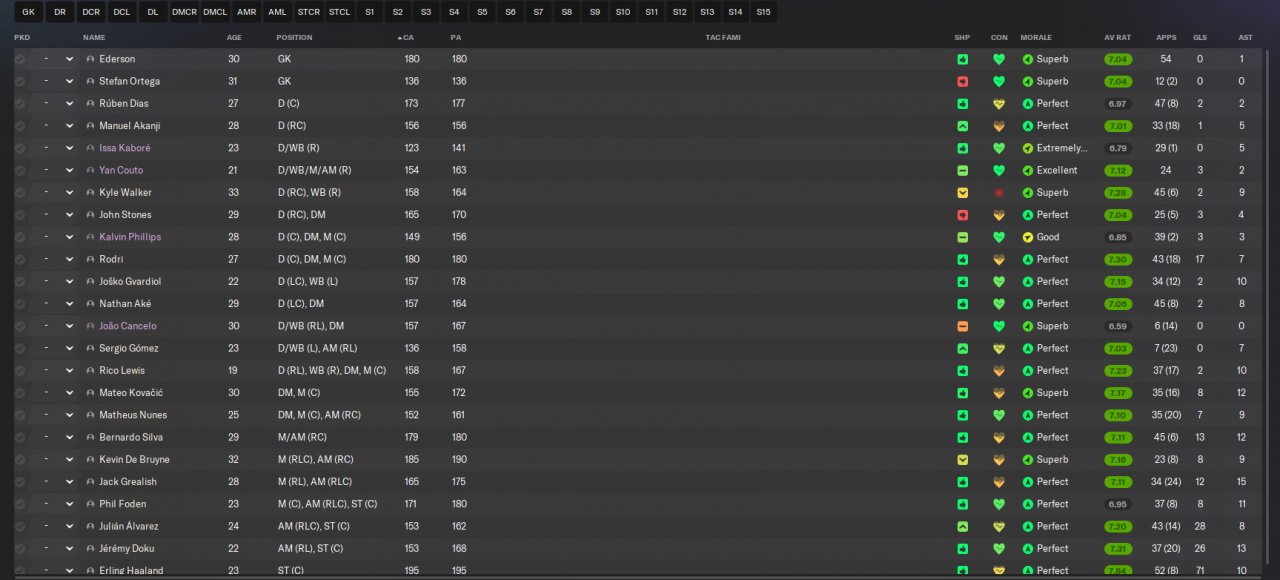Click Rico Lewis's condition heart icon
Viewport: 1280px width, 580px height.
pyautogui.click(x=998, y=371)
